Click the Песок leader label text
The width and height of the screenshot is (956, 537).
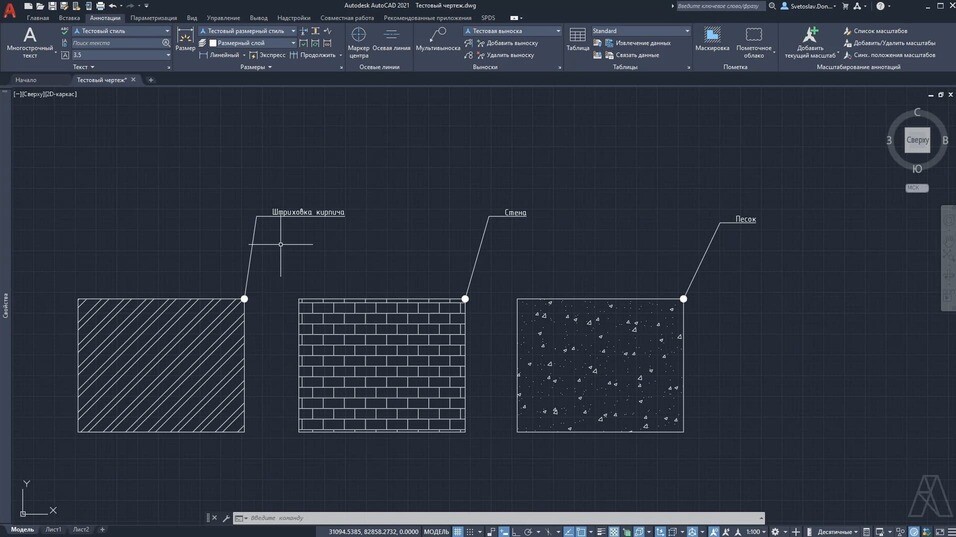745,219
